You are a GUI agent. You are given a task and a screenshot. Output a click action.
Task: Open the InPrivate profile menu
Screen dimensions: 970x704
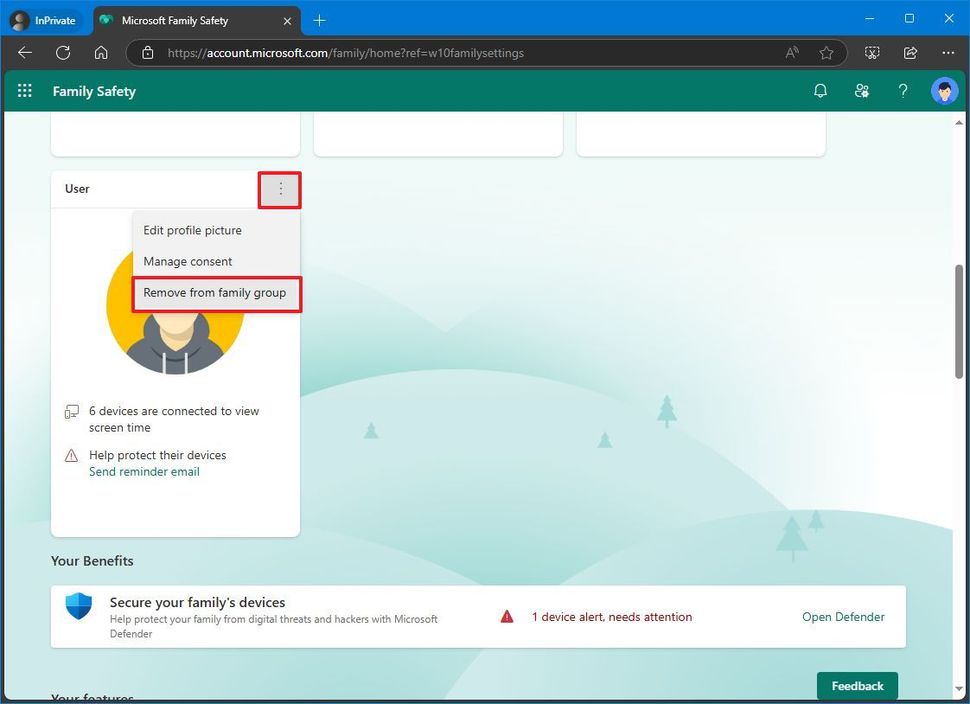[x=44, y=20]
